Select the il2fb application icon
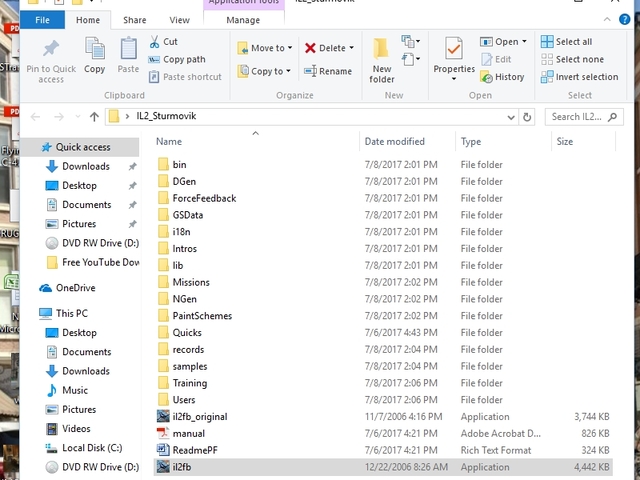The height and width of the screenshot is (480, 640). [163, 467]
